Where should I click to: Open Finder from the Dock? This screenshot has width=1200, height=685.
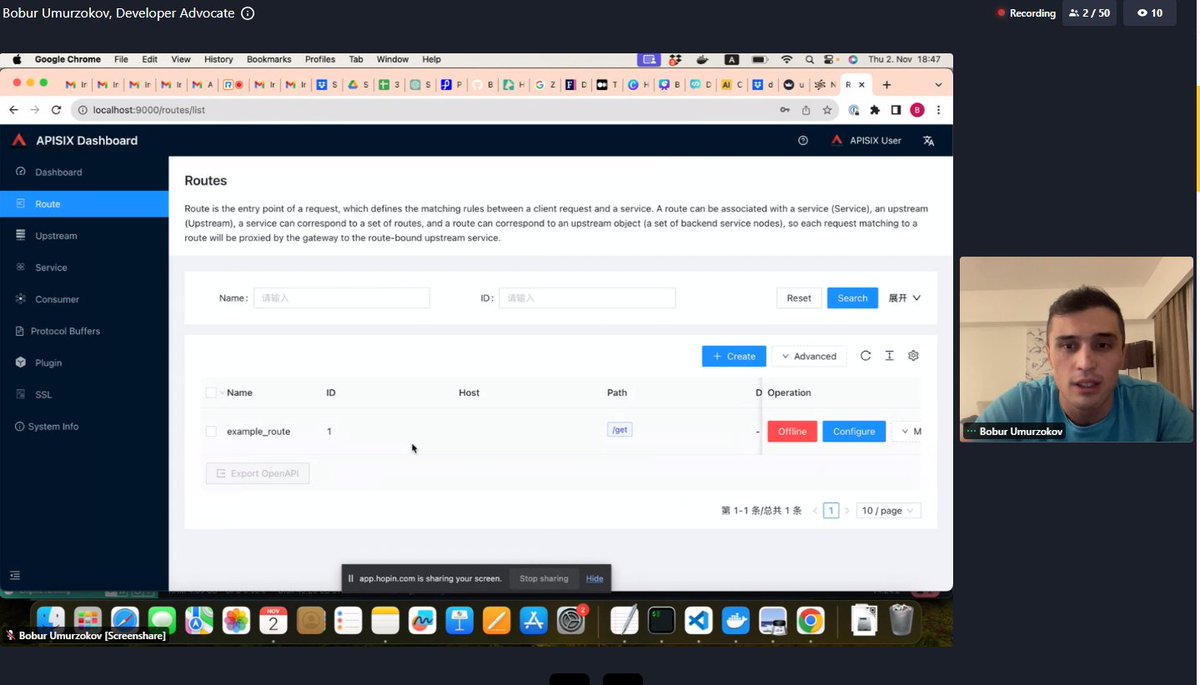point(51,621)
